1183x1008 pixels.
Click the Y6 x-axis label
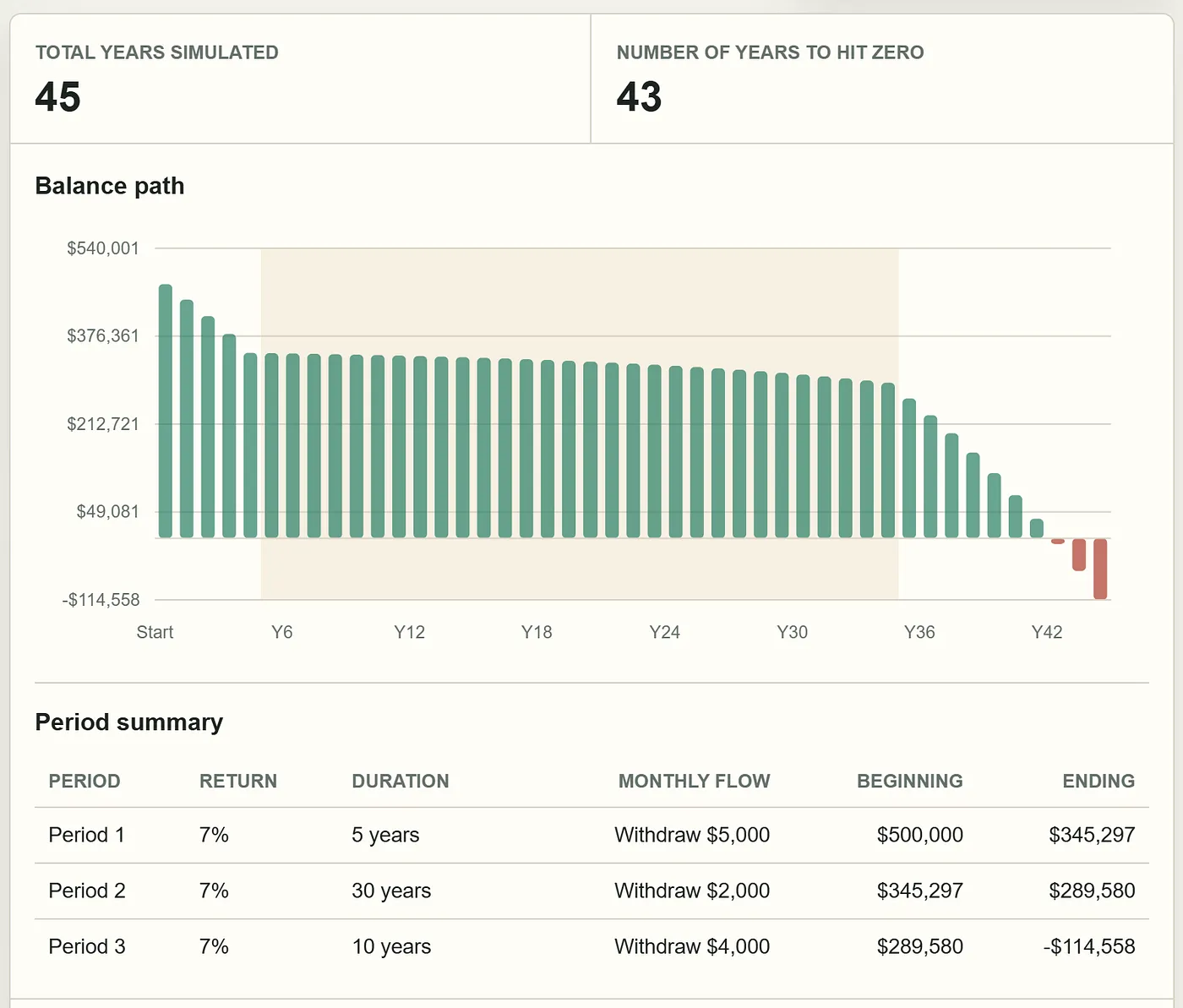click(x=282, y=632)
